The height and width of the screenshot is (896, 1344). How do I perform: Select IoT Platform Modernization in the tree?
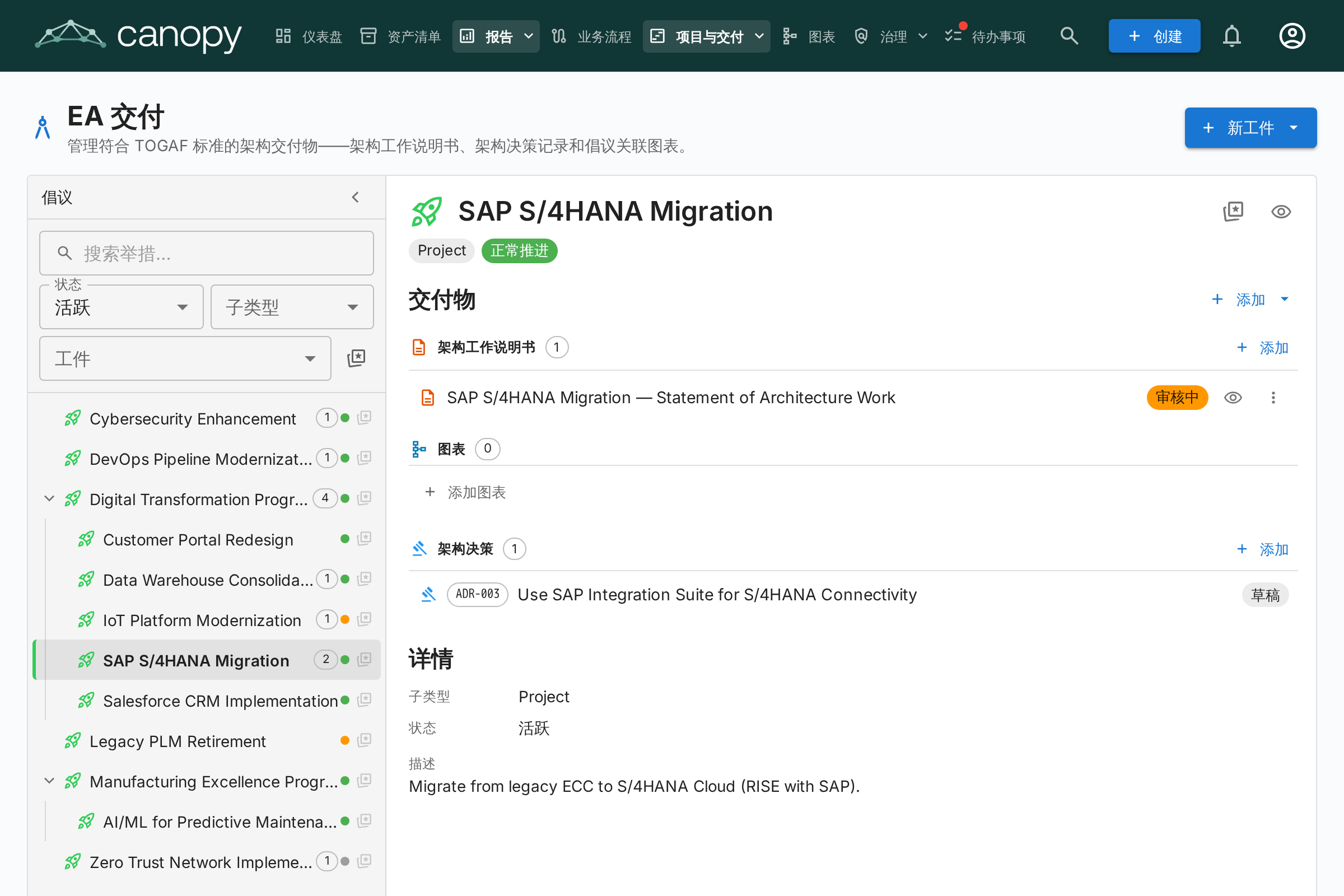coord(202,620)
